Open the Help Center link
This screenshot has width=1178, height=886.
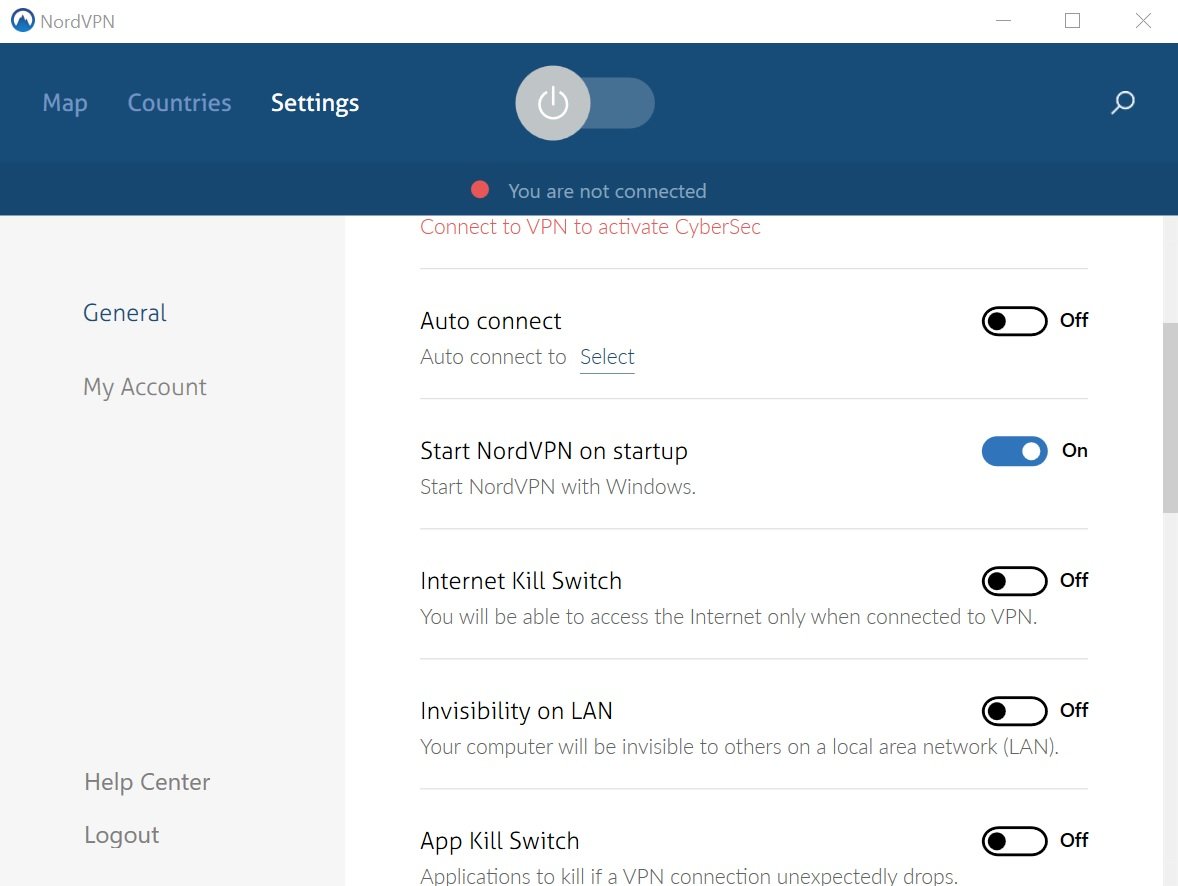147,782
